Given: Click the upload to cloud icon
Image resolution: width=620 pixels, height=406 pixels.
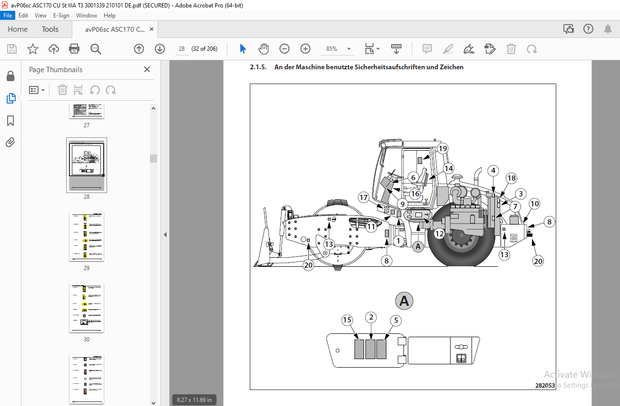Looking at the screenshot, I should [x=53, y=49].
